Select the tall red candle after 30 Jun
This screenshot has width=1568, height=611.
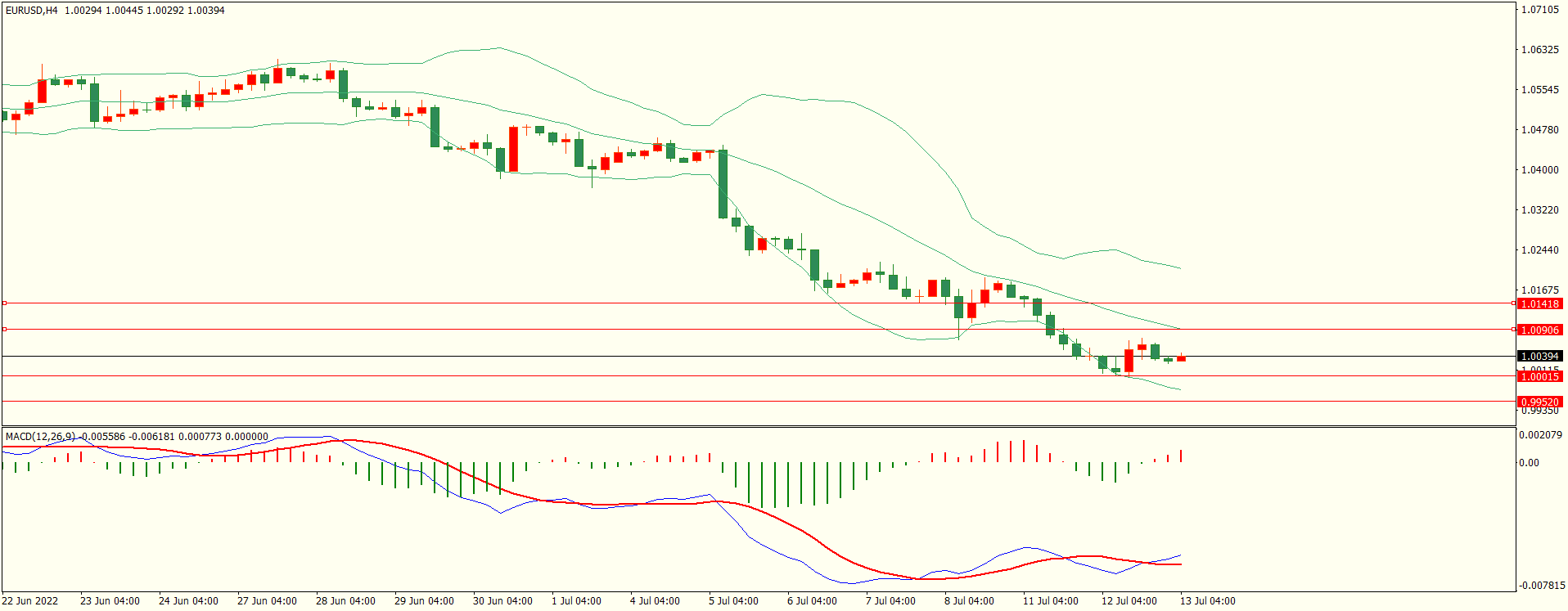[513, 149]
